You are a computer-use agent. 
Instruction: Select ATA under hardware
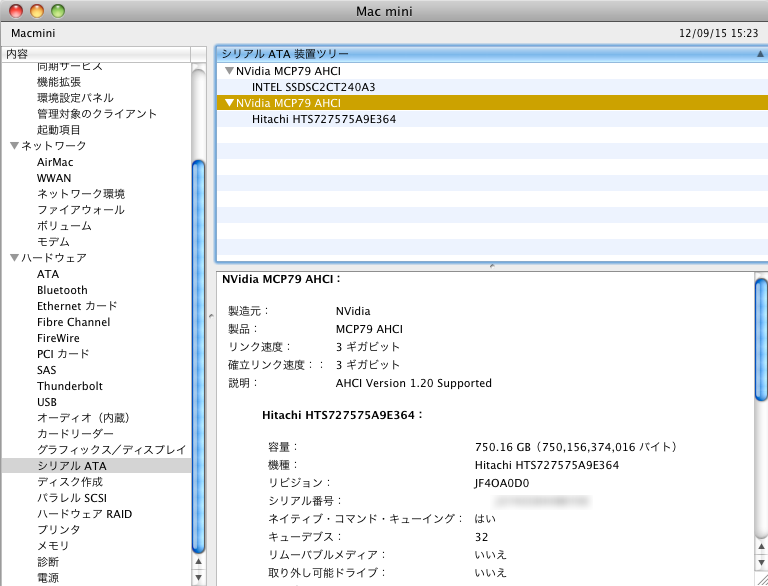tap(48, 274)
